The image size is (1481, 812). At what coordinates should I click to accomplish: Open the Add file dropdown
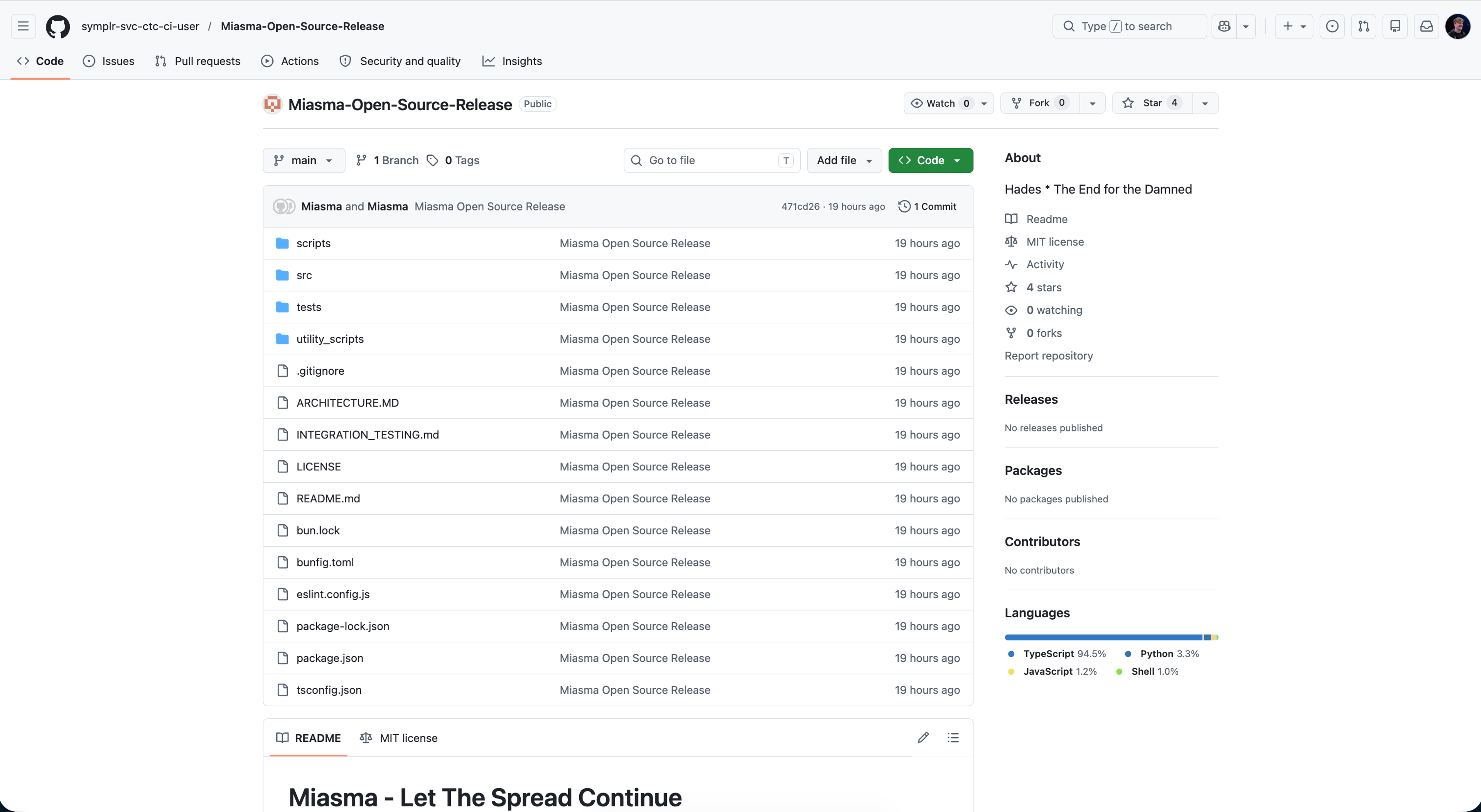pos(844,160)
